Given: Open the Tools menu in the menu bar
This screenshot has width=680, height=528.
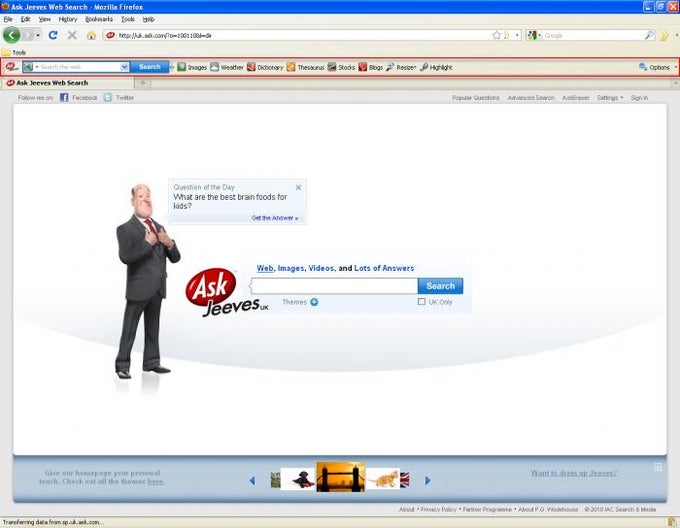Looking at the screenshot, I should coord(128,19).
